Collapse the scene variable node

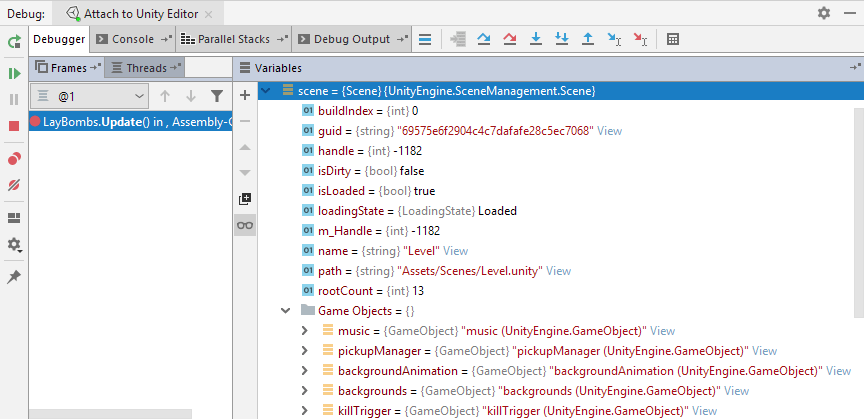265,91
